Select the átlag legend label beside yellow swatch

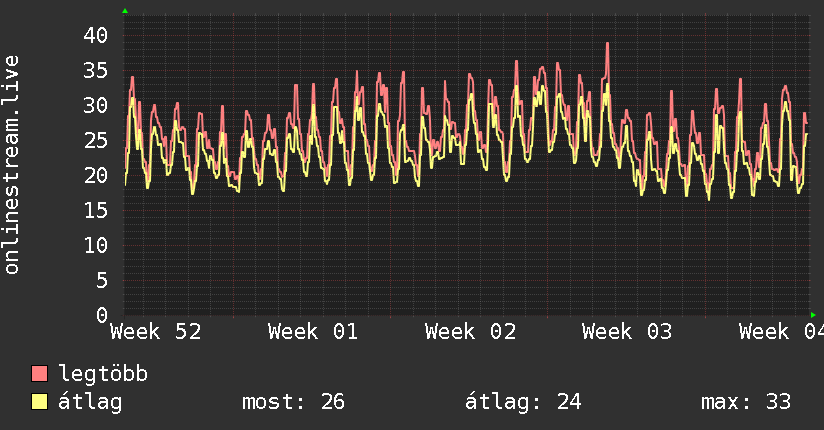point(90,402)
